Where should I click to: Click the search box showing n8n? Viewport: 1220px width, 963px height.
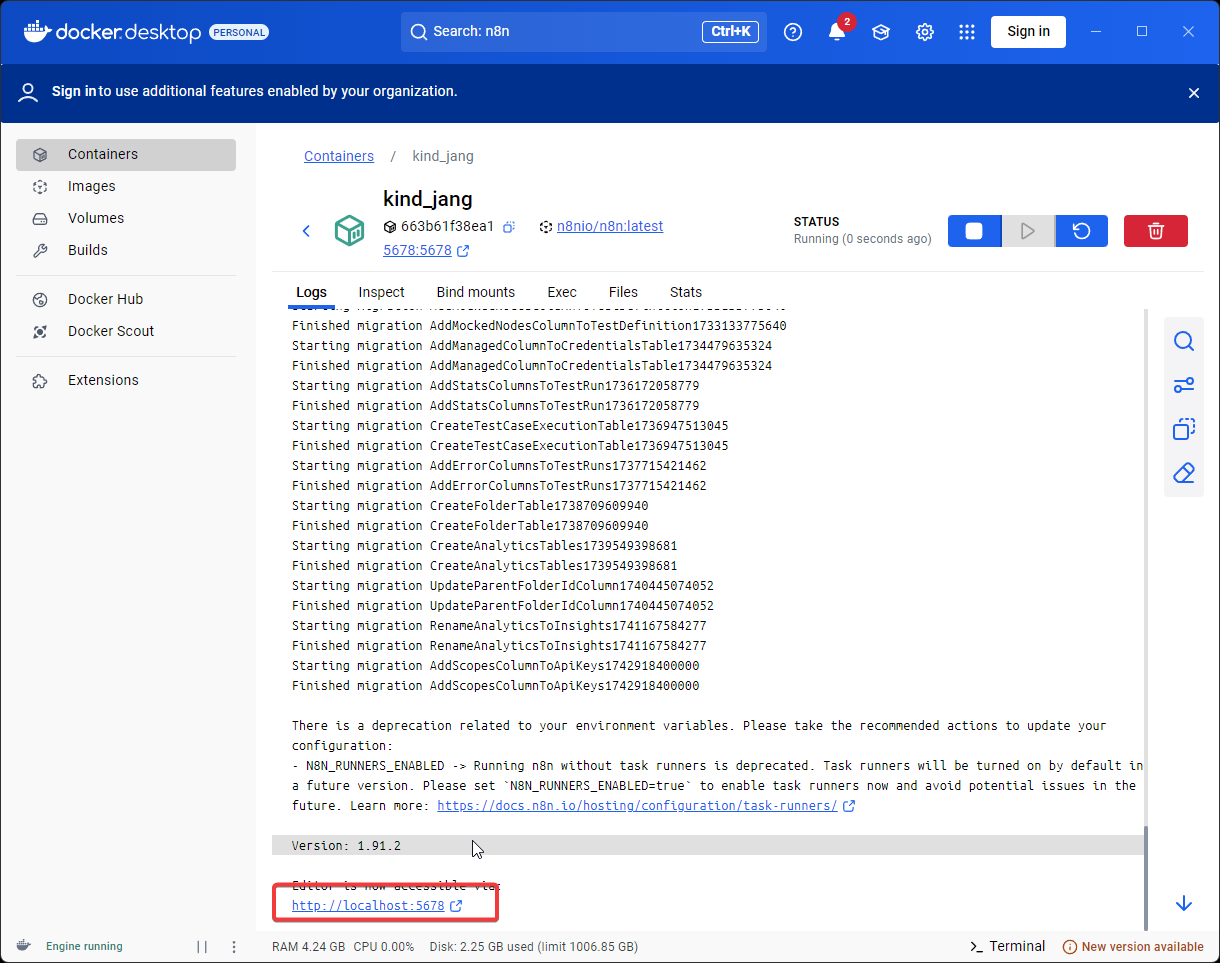tap(584, 31)
